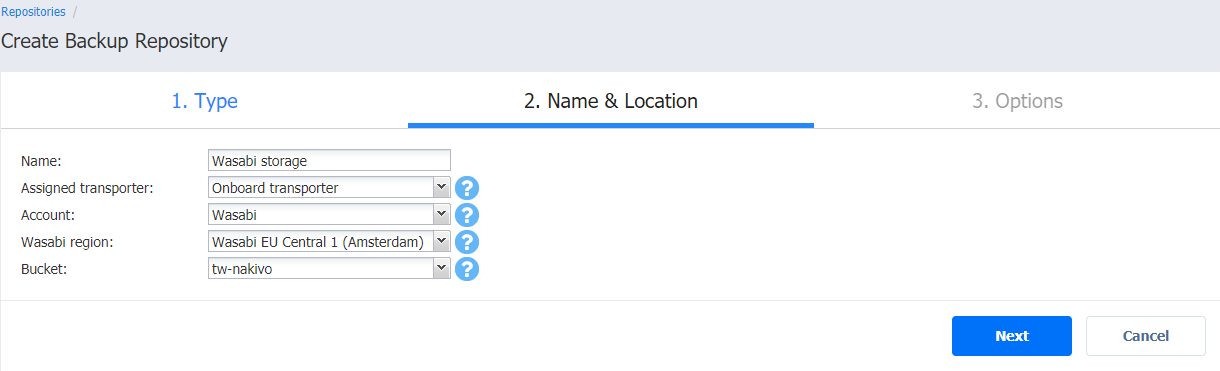Click the Next button
This screenshot has width=1220, height=371.
[x=1012, y=336]
